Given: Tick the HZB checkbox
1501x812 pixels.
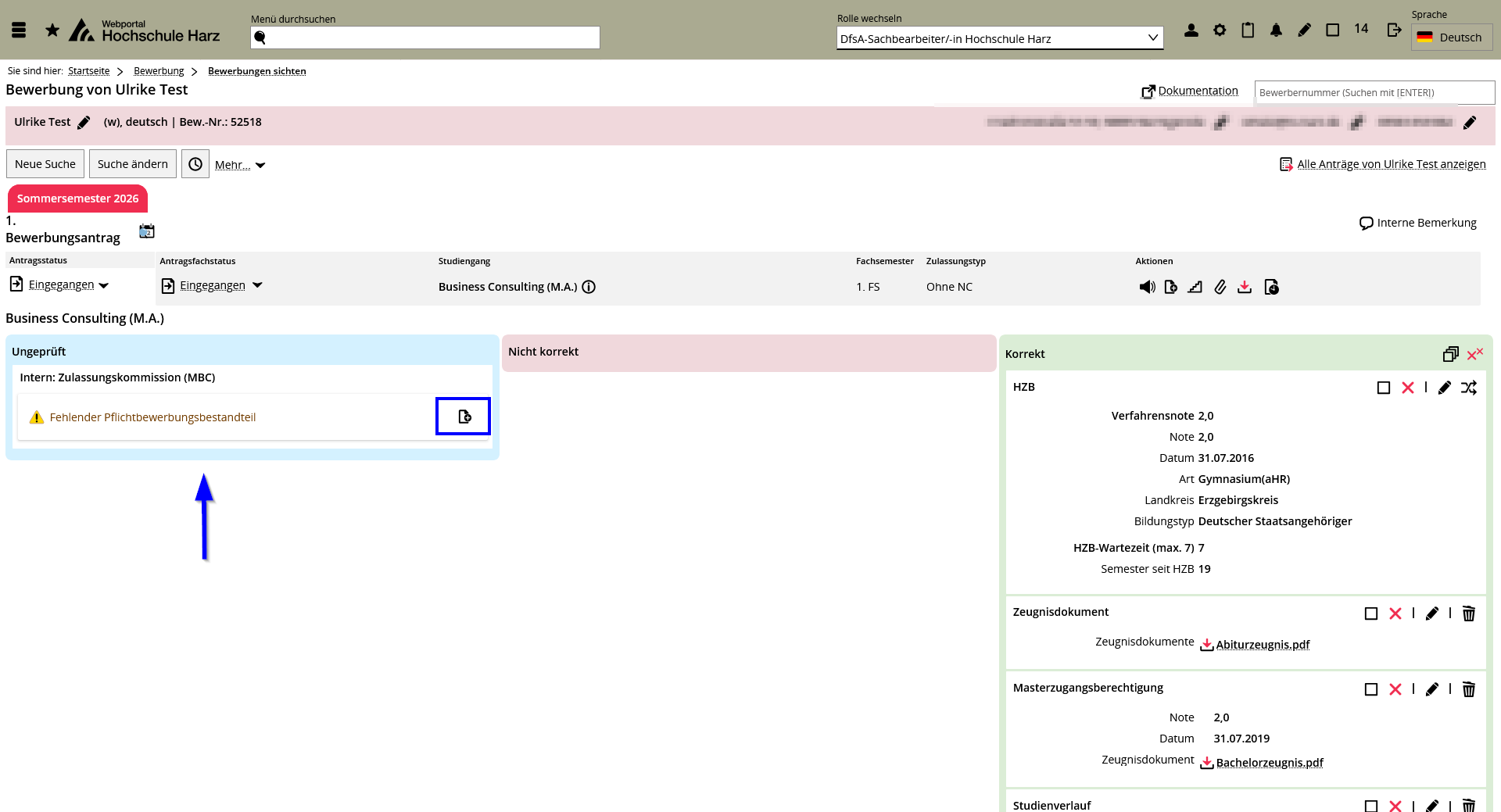Looking at the screenshot, I should (1383, 388).
